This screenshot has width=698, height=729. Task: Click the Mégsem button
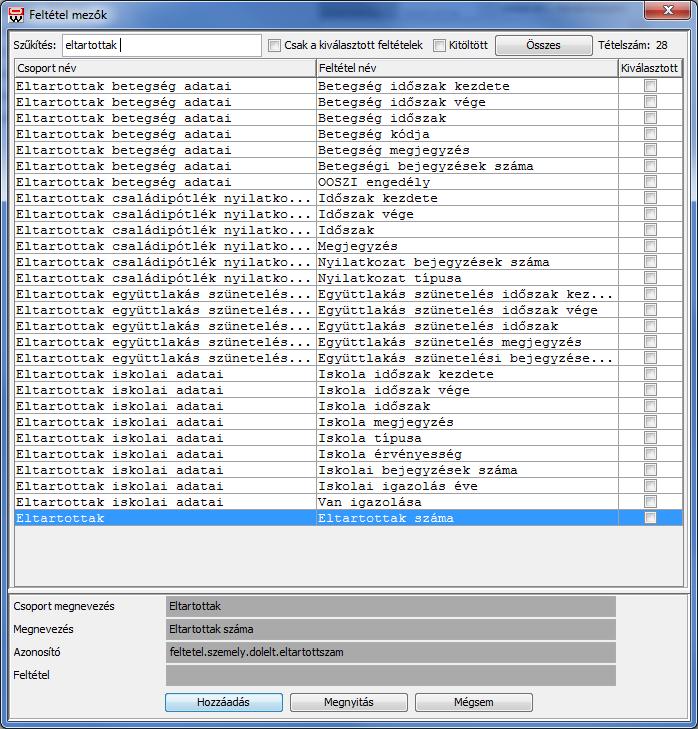[474, 702]
